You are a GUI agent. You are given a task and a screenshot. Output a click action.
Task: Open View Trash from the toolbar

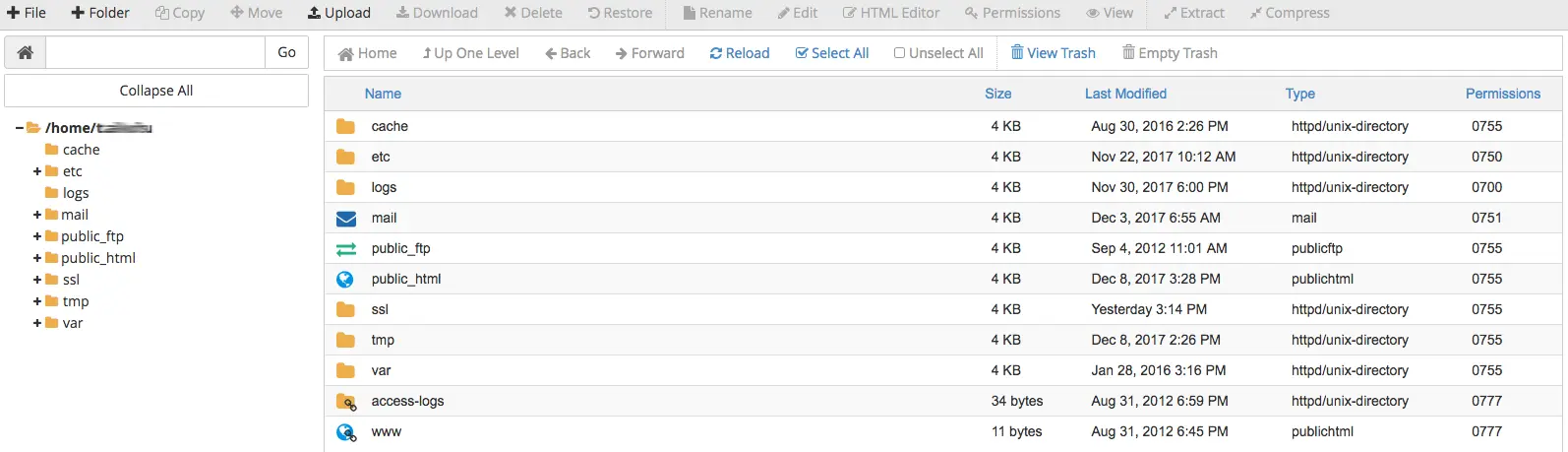tap(1053, 53)
